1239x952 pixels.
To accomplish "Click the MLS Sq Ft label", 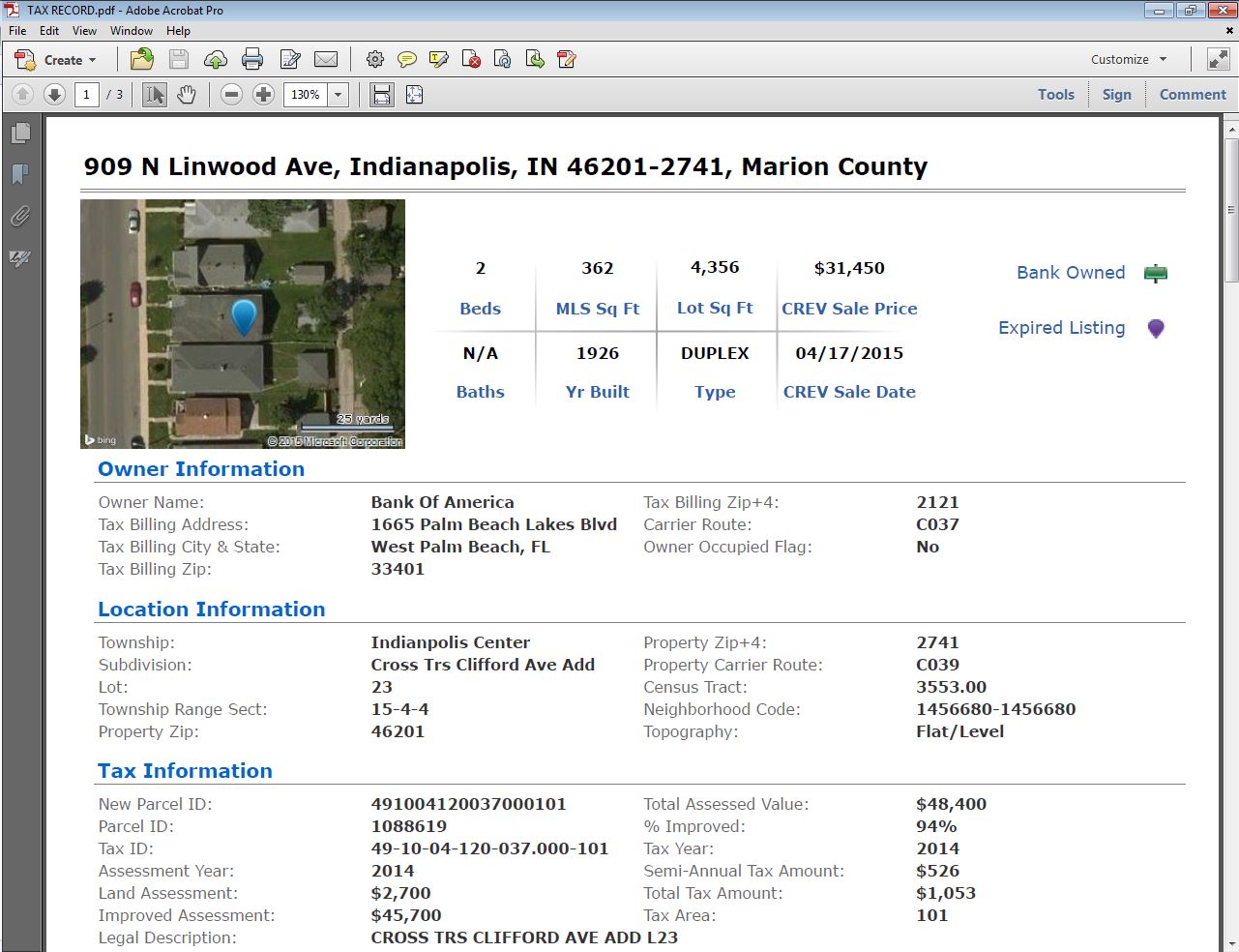I will coord(598,309).
